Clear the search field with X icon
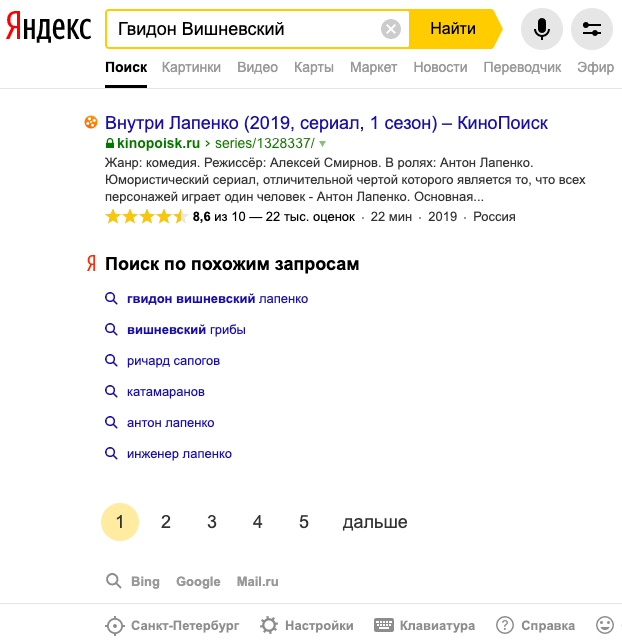The width and height of the screenshot is (622, 643). 391,29
